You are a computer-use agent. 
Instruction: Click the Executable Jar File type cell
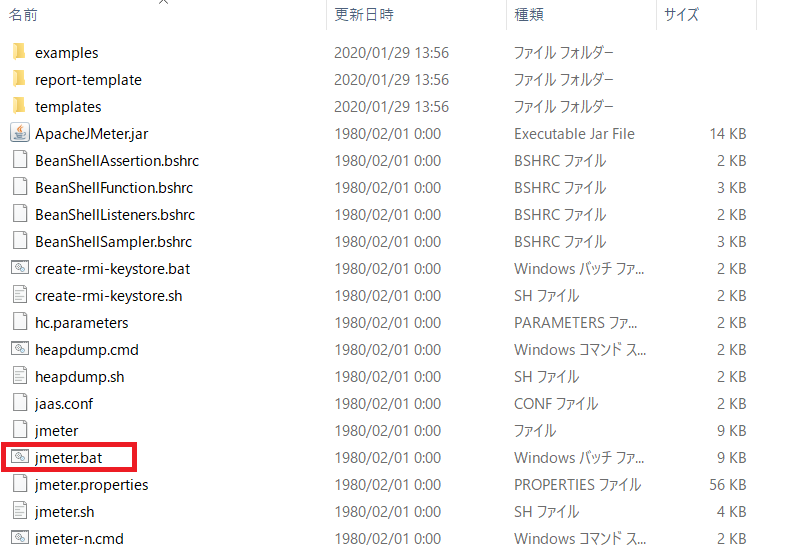(574, 134)
